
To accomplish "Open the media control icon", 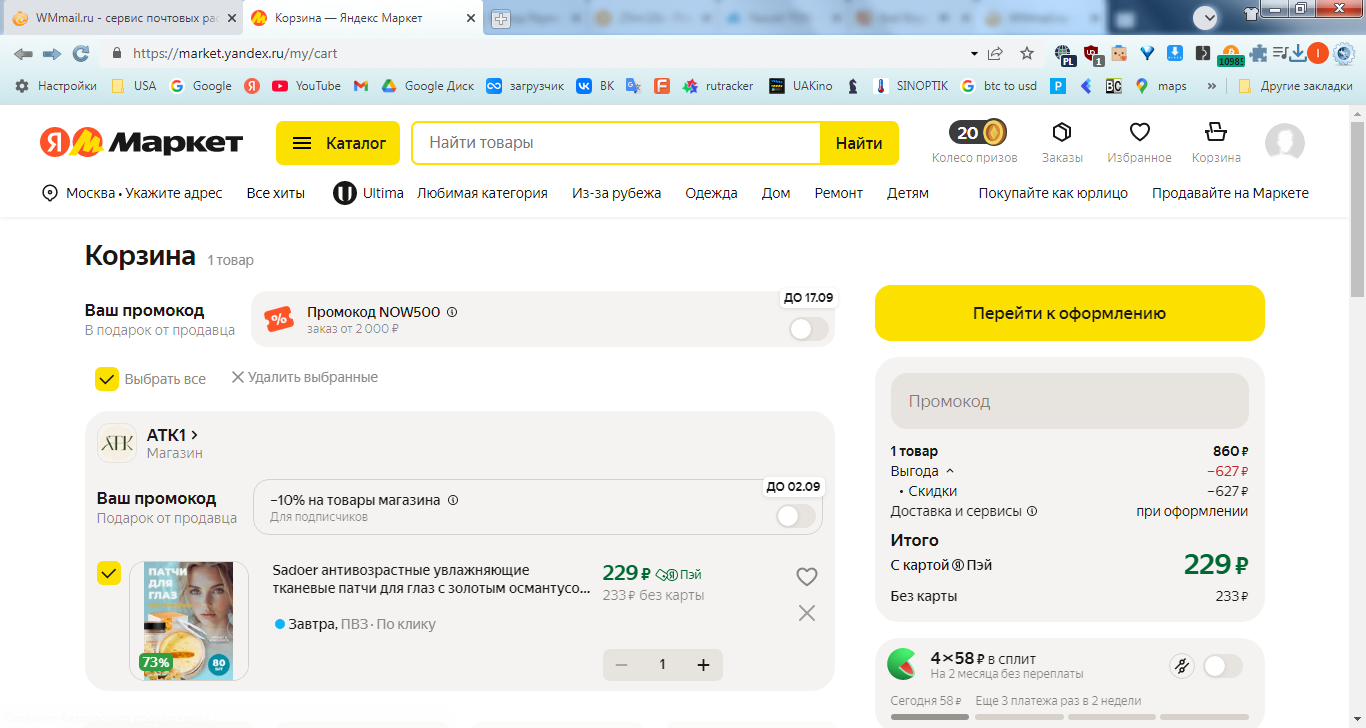I will (x=1280, y=53).
